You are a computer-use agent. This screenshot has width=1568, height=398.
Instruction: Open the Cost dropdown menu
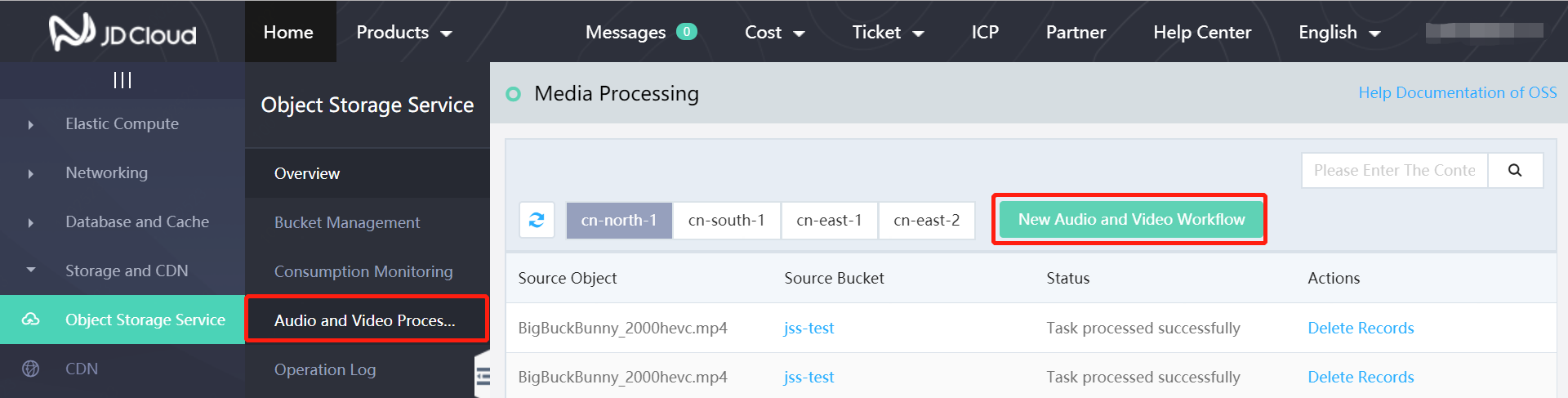pyautogui.click(x=775, y=32)
